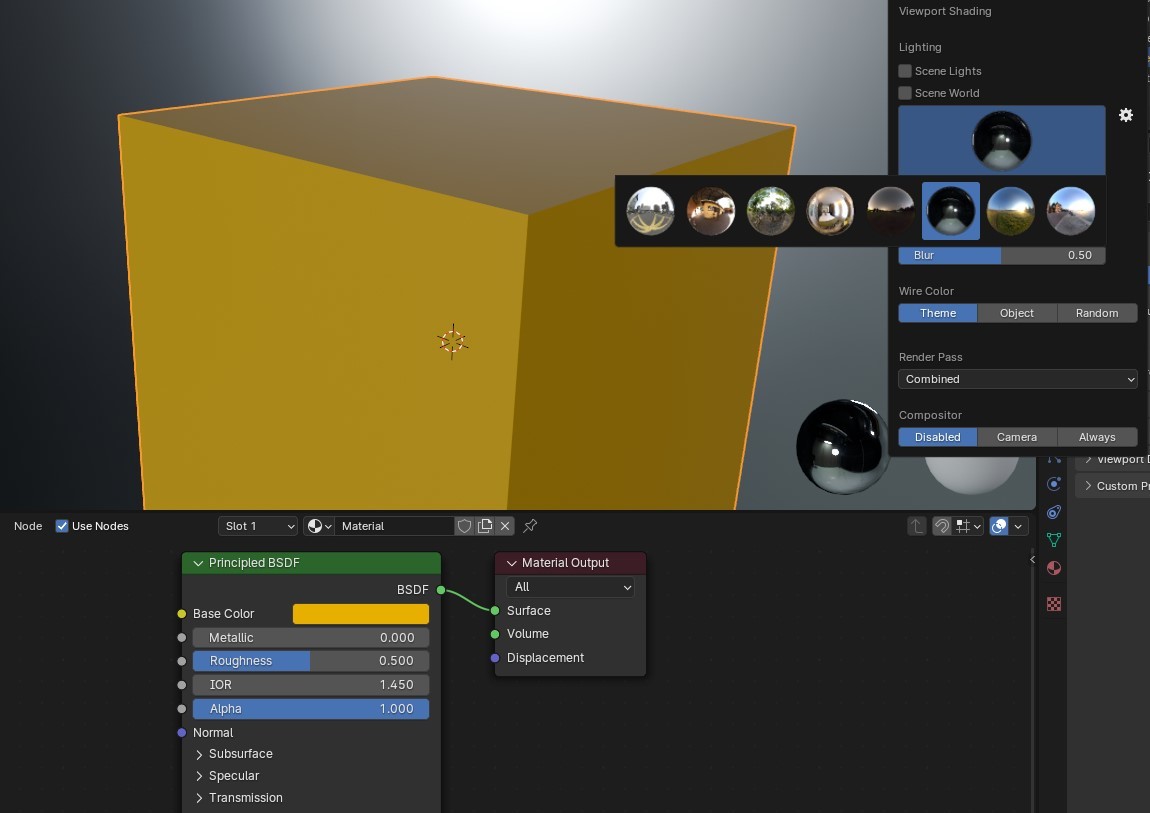The height and width of the screenshot is (813, 1150).
Task: Open the Slot 1 dropdown
Action: (x=258, y=526)
